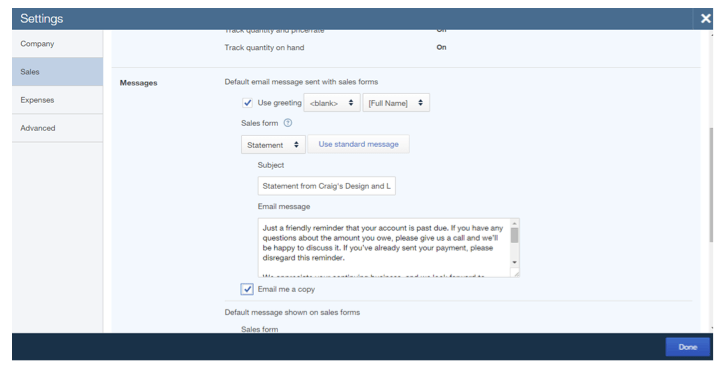Click the Subject label
Viewport: 726px width, 370px height.
271,165
